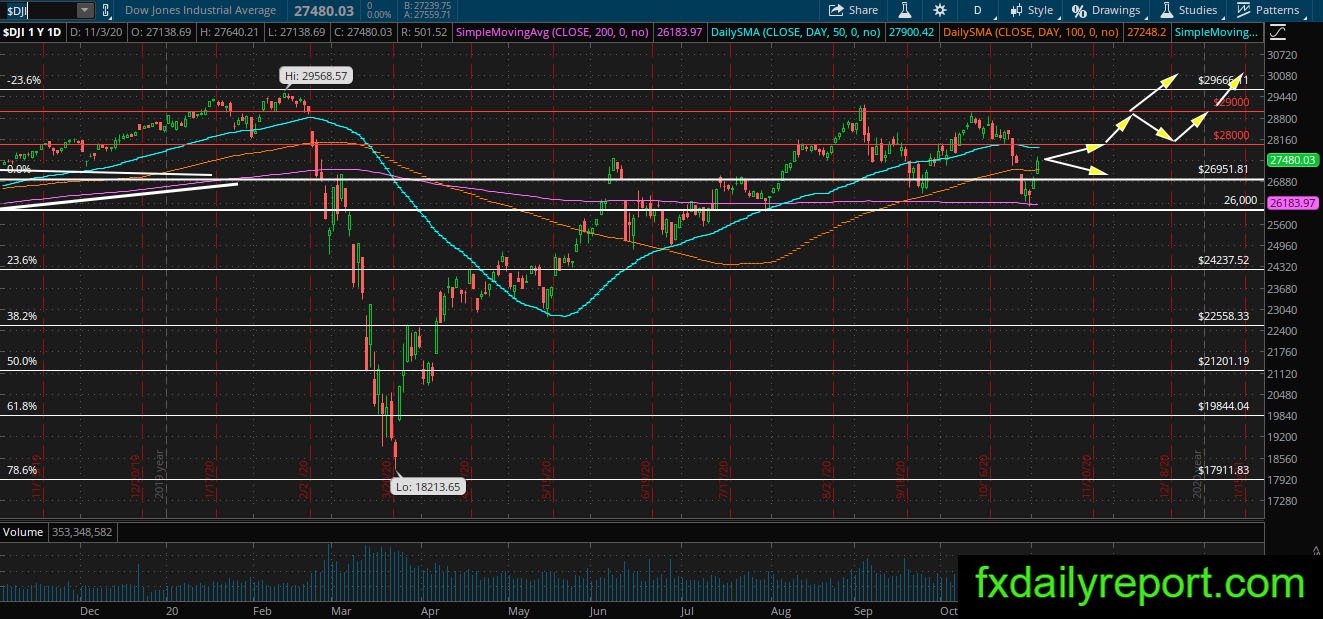
Task: Click the -23.6% Fibonacci label at top left
Action: [x=23, y=80]
